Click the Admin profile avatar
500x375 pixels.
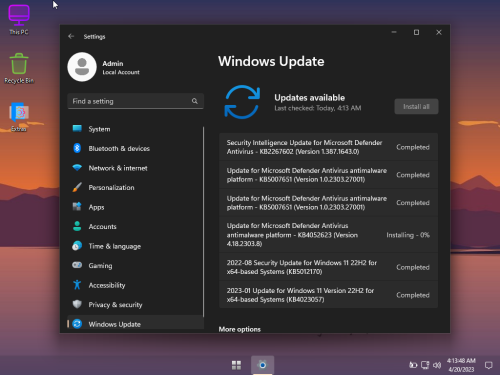click(82, 67)
